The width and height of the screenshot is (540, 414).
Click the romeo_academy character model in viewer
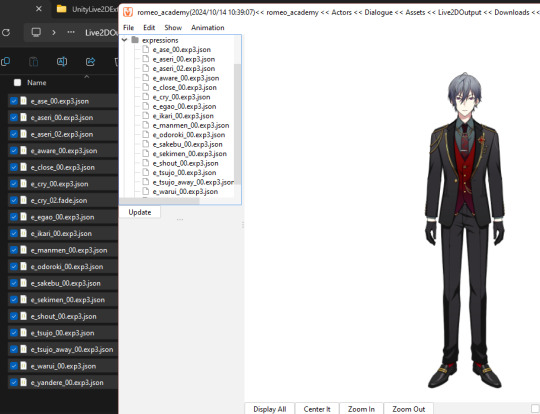[x=465, y=231]
